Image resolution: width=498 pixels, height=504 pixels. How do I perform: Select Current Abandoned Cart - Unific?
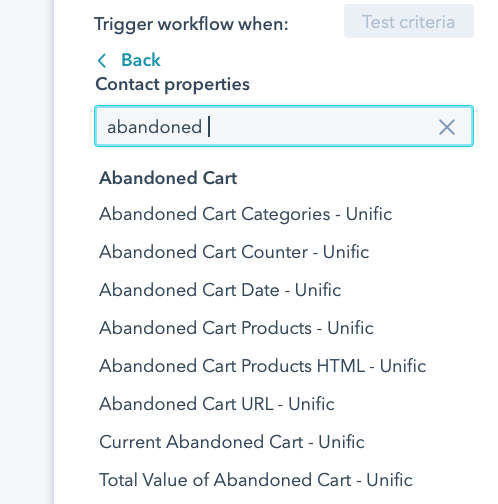232,442
